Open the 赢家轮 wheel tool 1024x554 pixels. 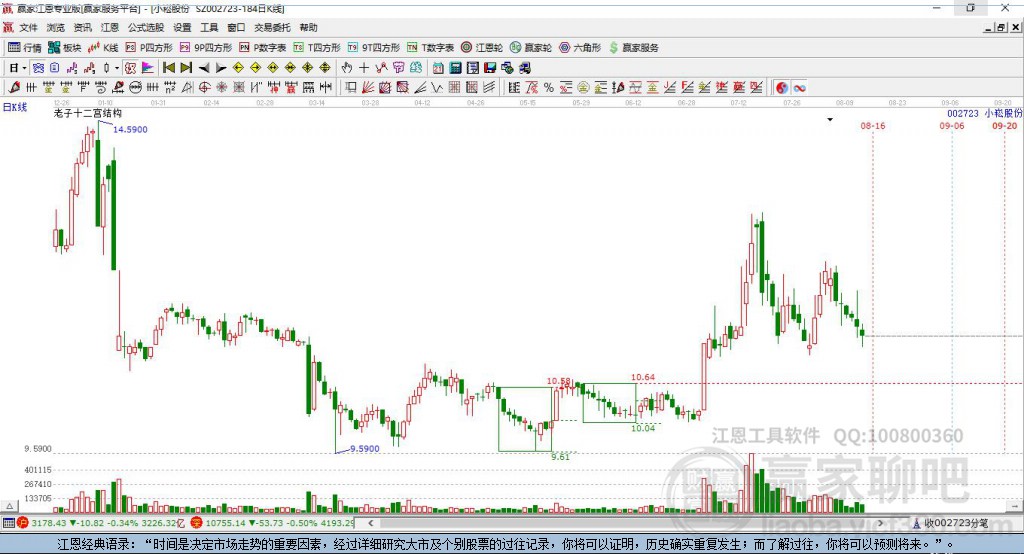click(531, 48)
